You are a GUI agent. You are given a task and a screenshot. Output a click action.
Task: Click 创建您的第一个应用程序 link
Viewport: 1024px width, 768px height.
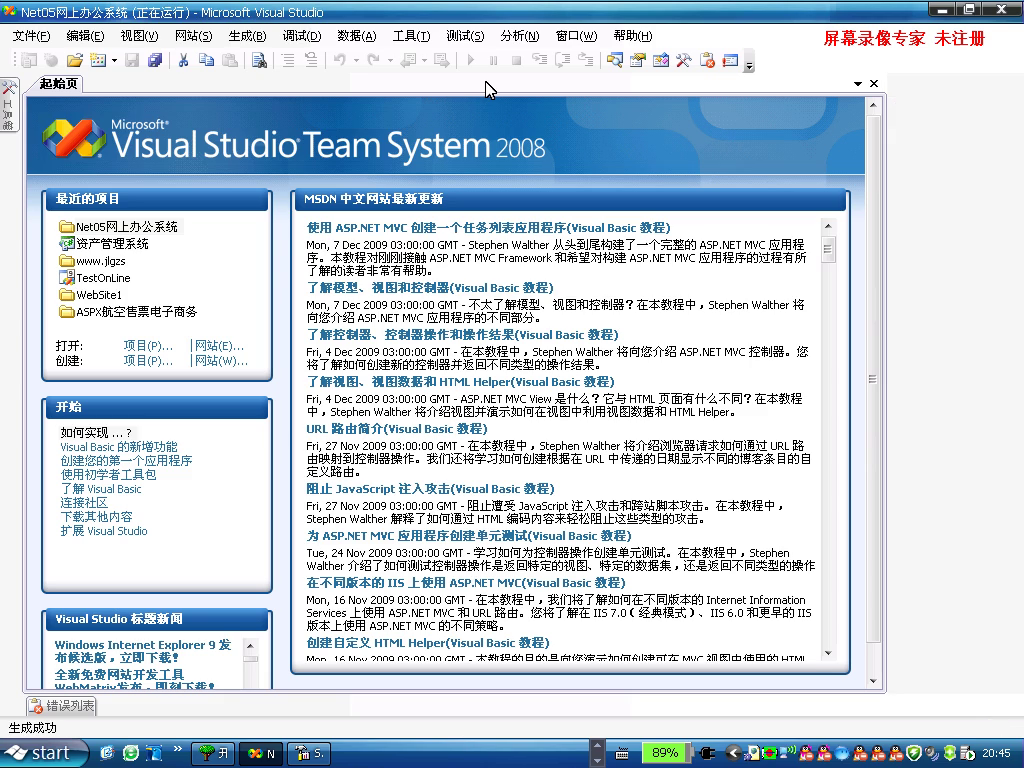click(126, 460)
